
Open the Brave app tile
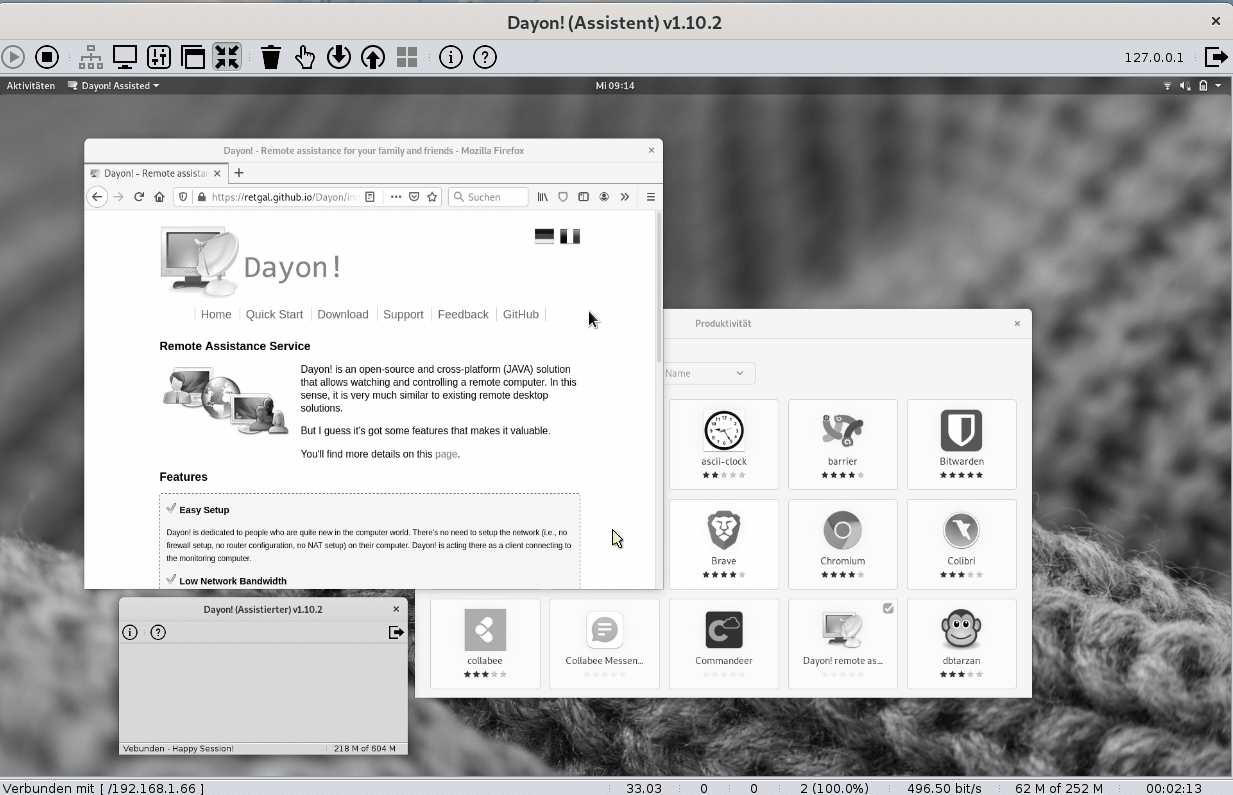point(724,544)
